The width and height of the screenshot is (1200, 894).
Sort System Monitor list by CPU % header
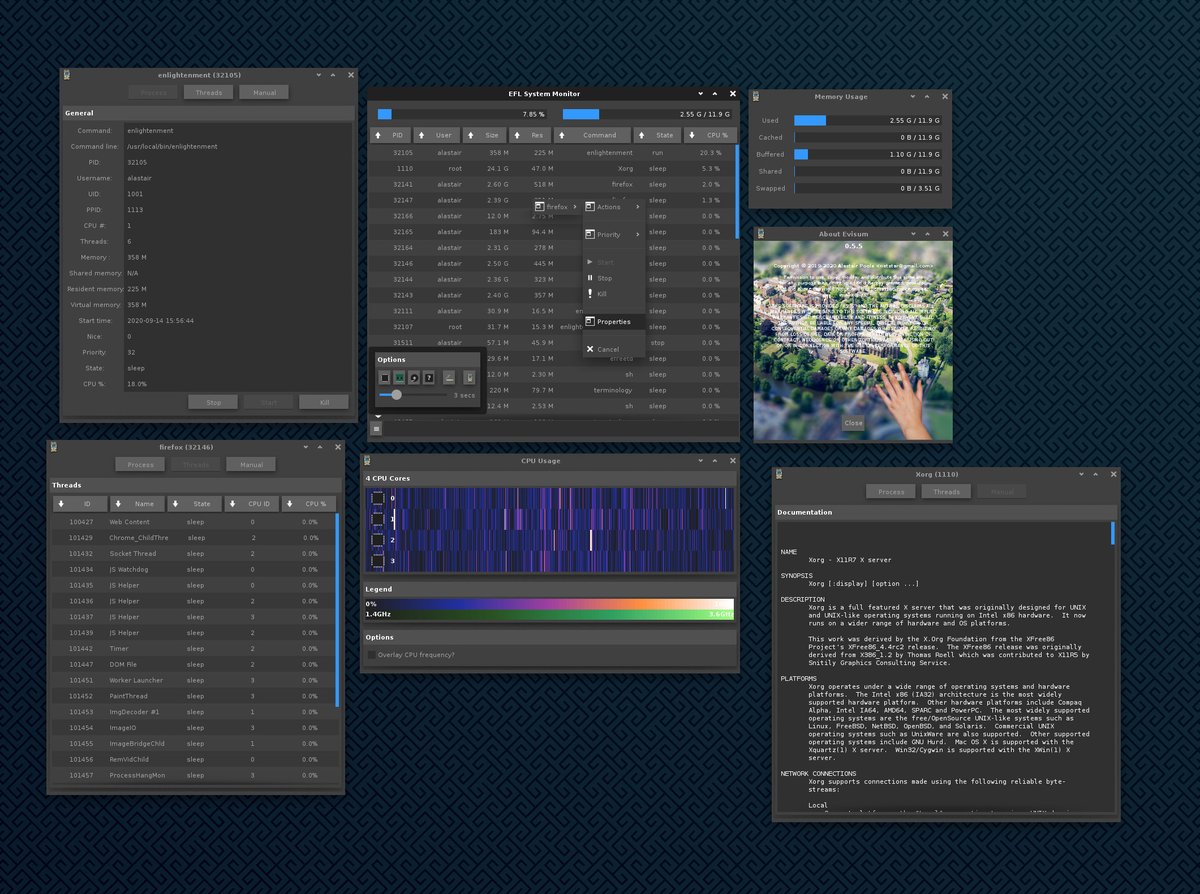coord(709,135)
